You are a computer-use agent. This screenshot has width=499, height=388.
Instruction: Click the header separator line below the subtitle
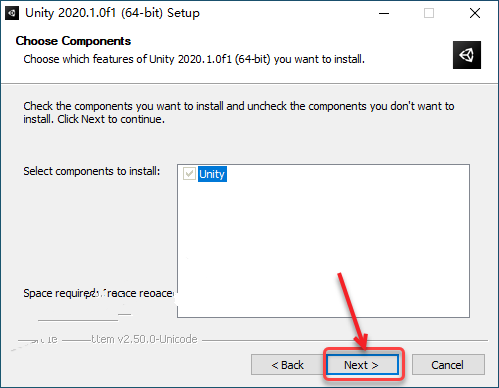[x=249, y=83]
